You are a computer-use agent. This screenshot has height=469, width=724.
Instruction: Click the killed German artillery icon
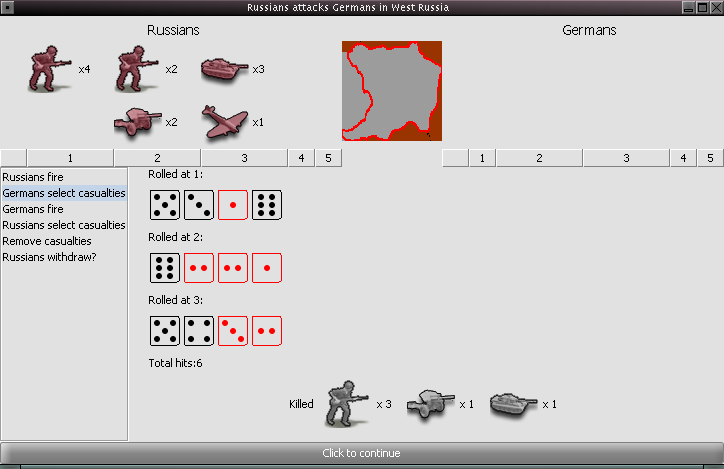[x=430, y=403]
